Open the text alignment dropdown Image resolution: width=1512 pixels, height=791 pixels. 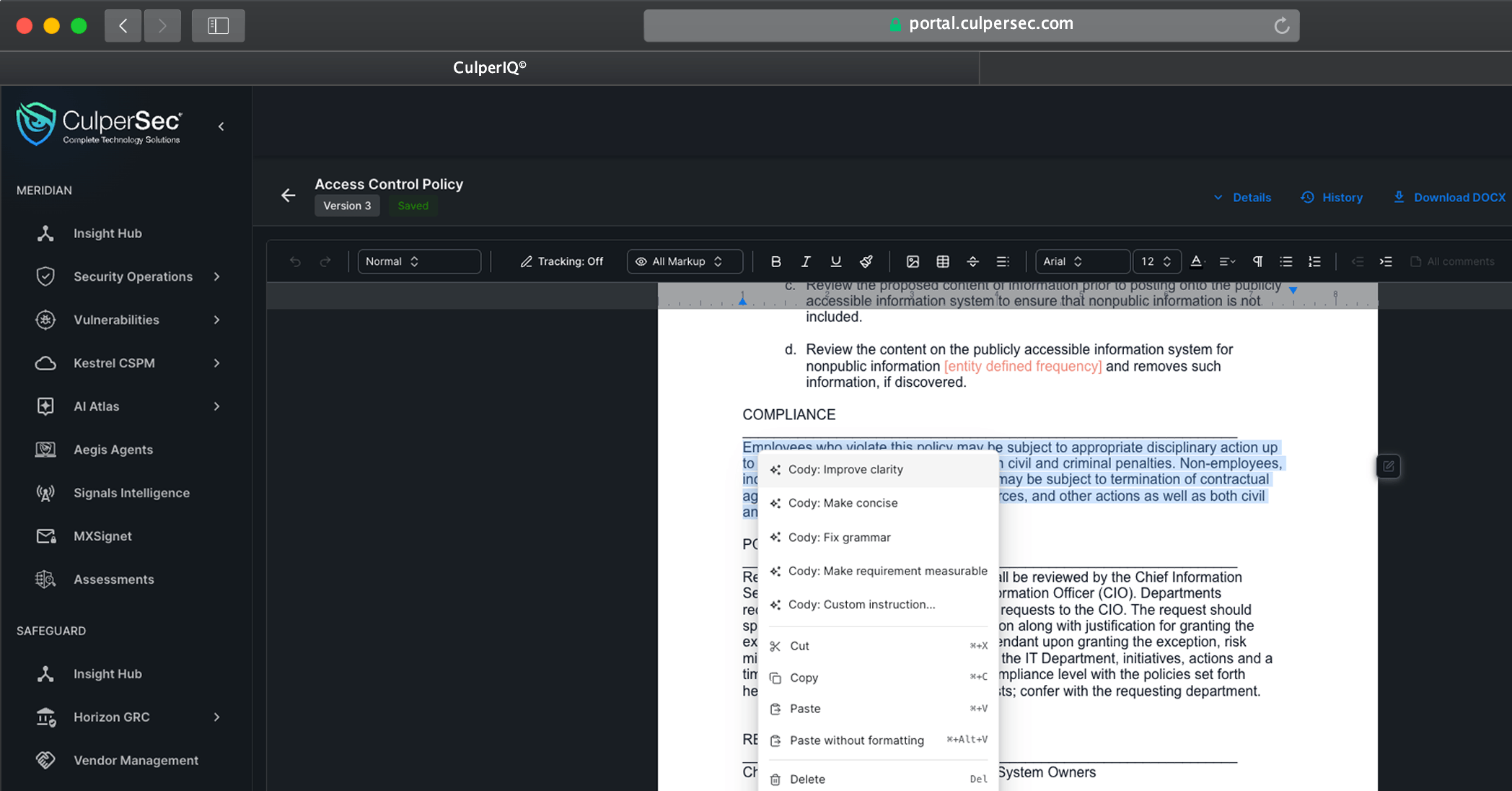(1227, 261)
